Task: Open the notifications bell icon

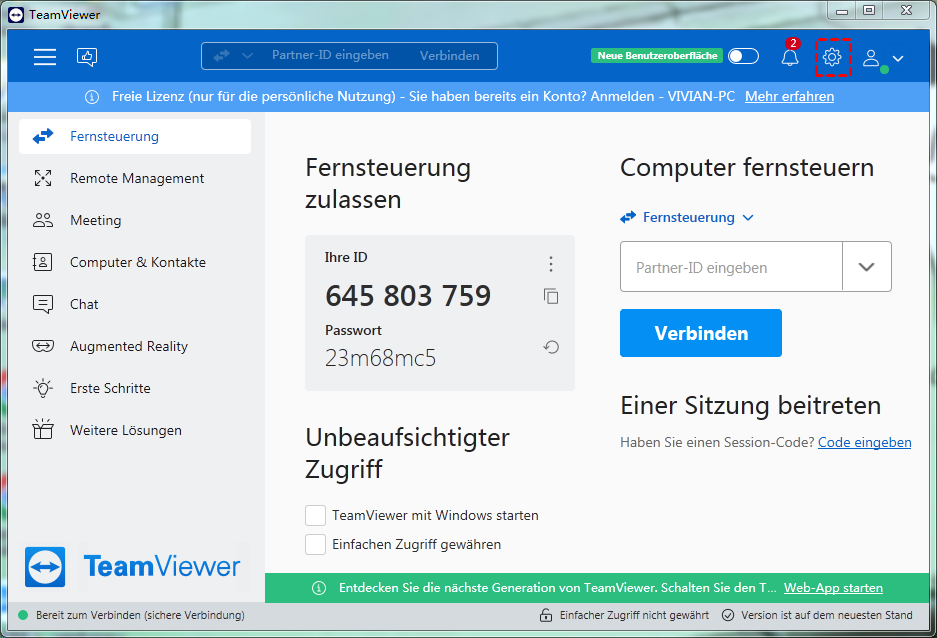Action: pyautogui.click(x=790, y=57)
